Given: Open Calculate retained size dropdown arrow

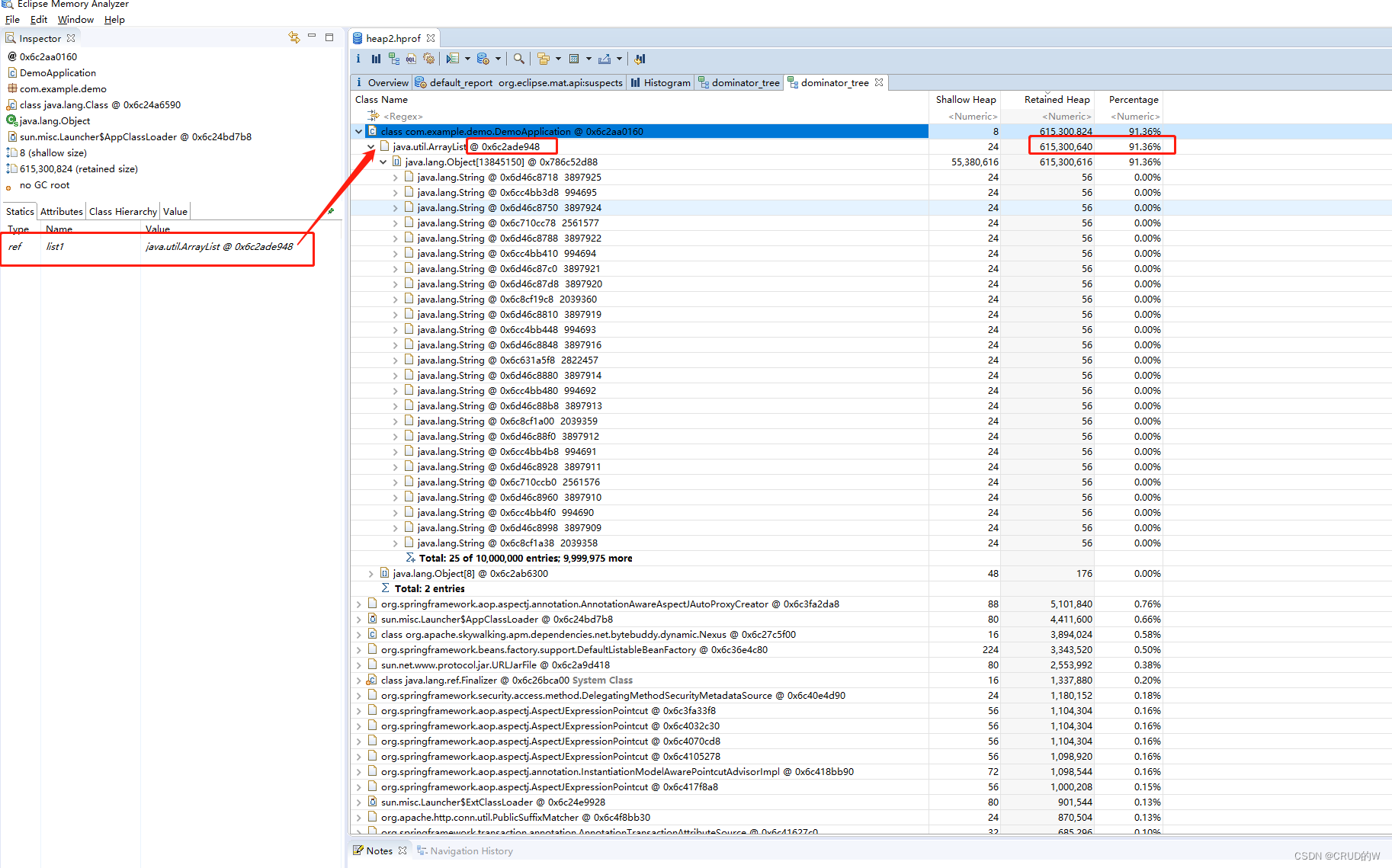Looking at the screenshot, I should pyautogui.click(x=589, y=59).
